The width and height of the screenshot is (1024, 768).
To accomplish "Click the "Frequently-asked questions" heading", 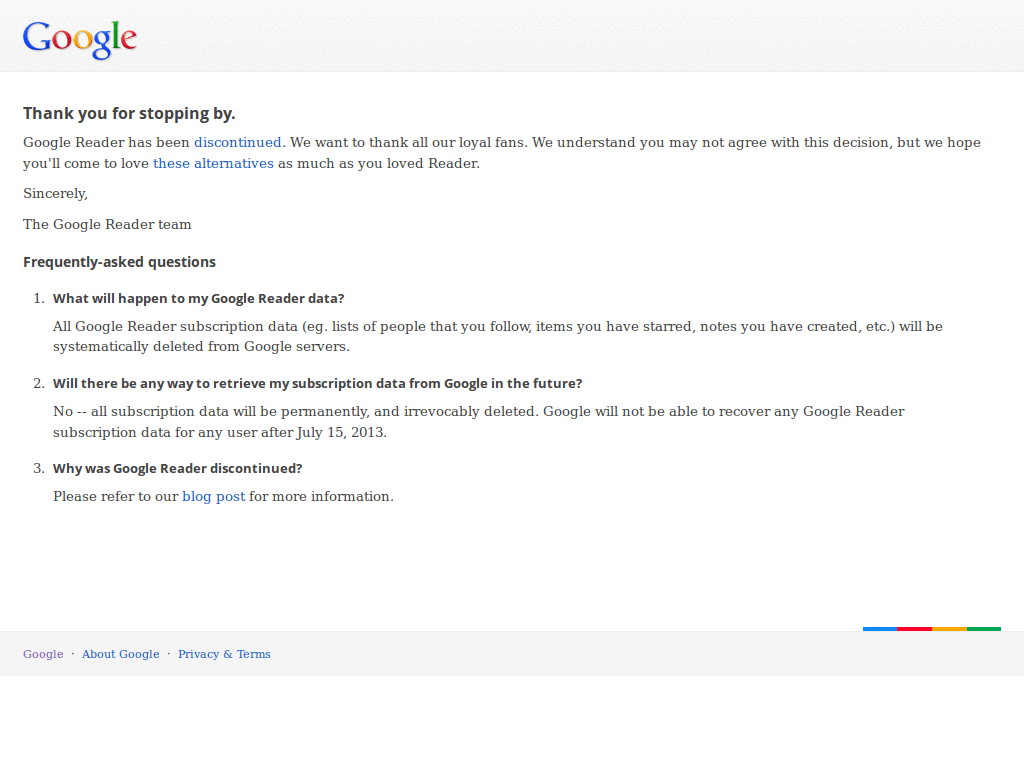I will (120, 262).
